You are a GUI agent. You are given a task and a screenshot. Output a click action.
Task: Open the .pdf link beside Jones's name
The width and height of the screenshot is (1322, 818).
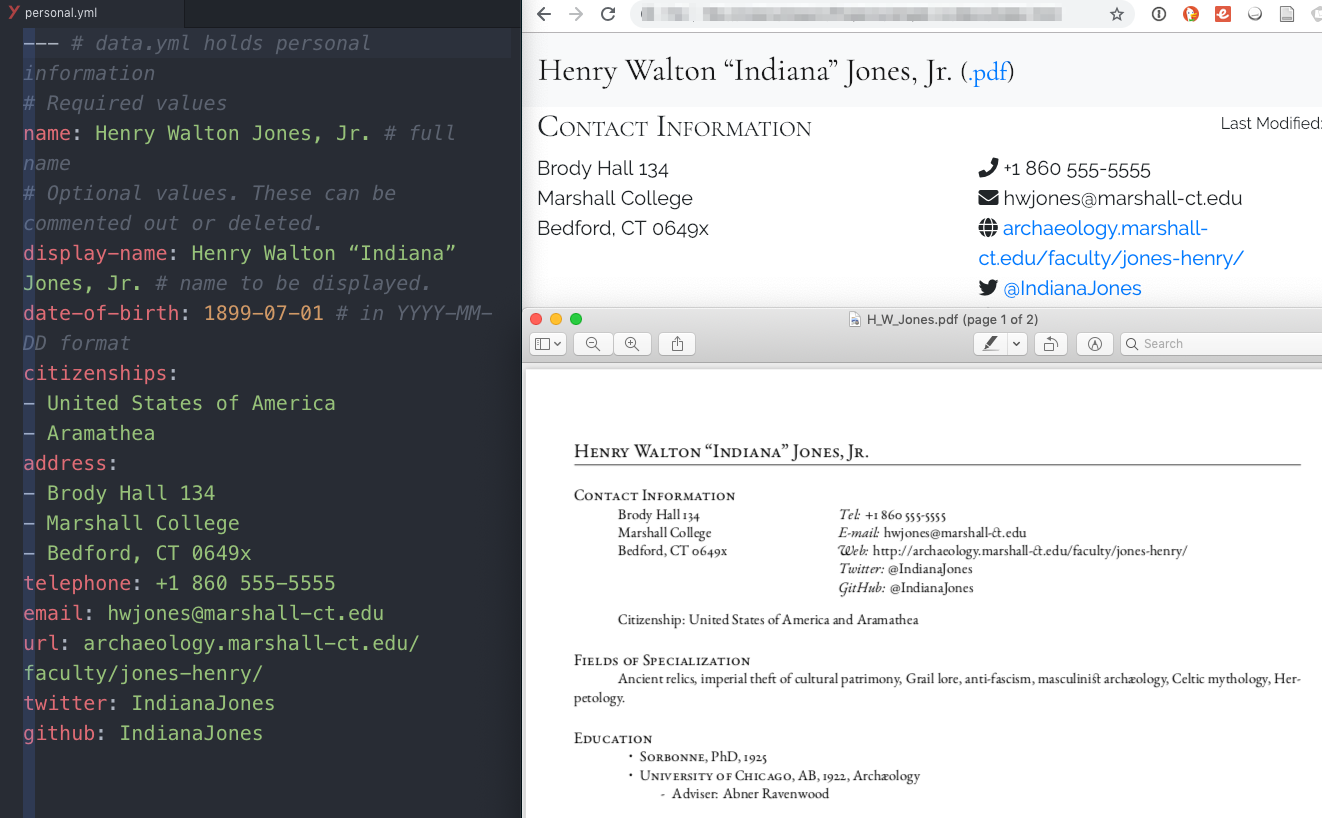point(988,71)
